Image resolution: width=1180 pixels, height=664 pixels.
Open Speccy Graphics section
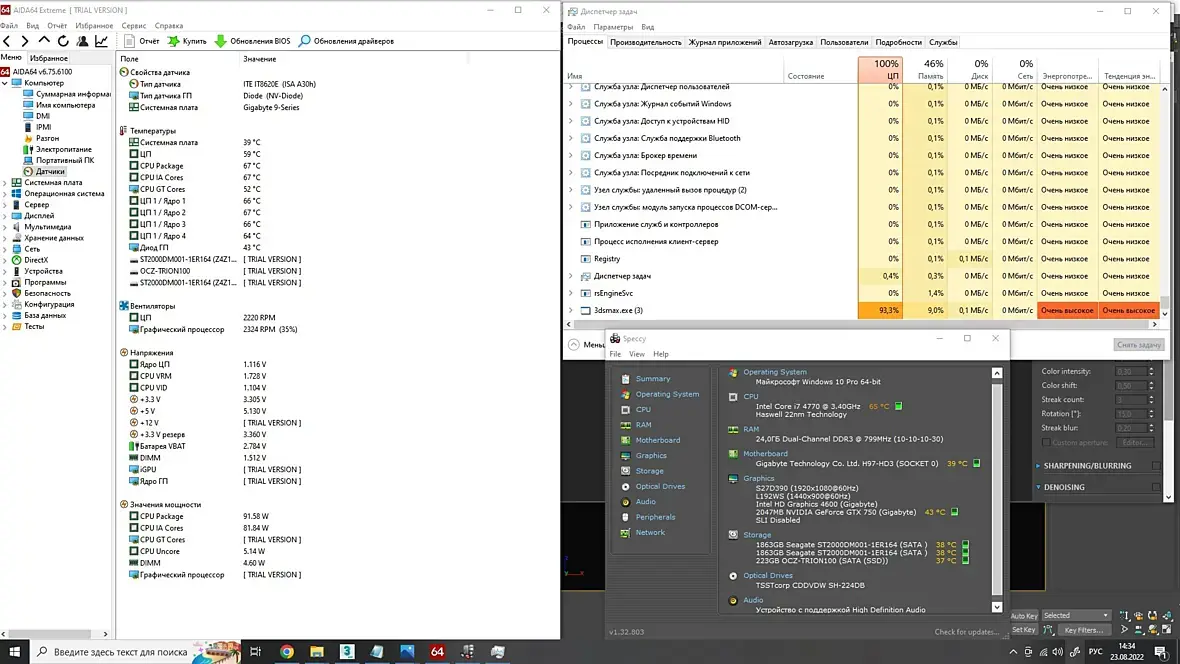point(651,455)
